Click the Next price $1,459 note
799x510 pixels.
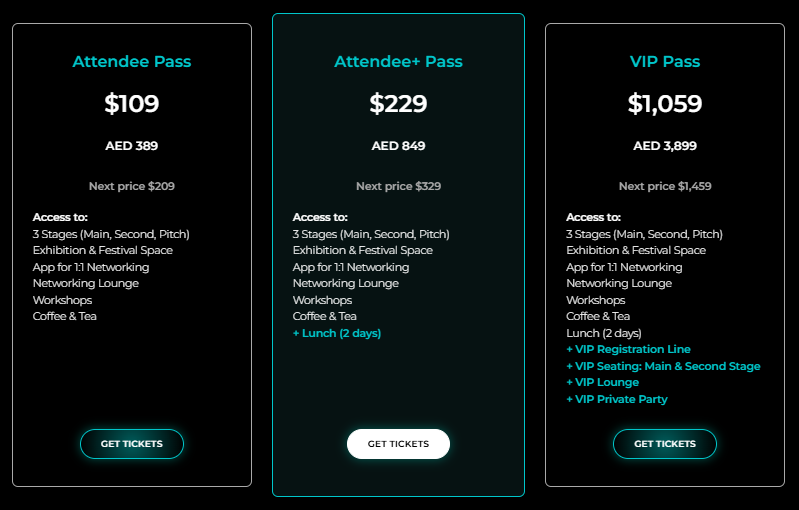pos(665,186)
